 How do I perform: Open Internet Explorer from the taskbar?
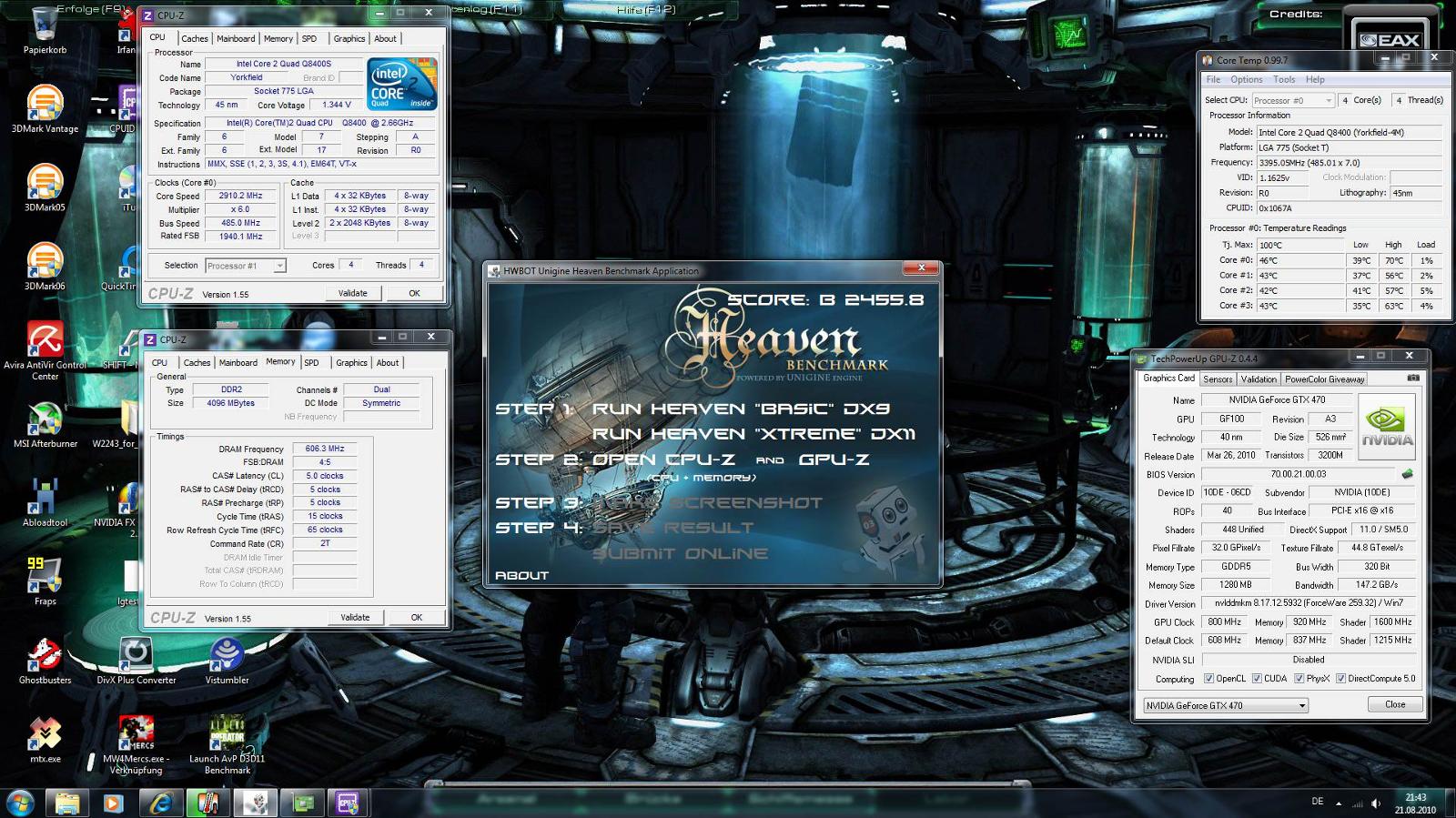click(161, 803)
